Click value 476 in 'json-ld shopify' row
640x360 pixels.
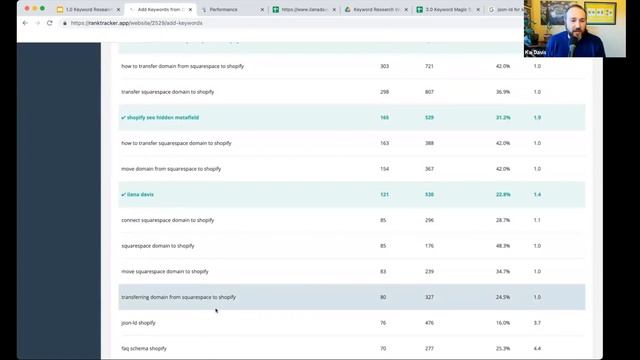click(429, 323)
